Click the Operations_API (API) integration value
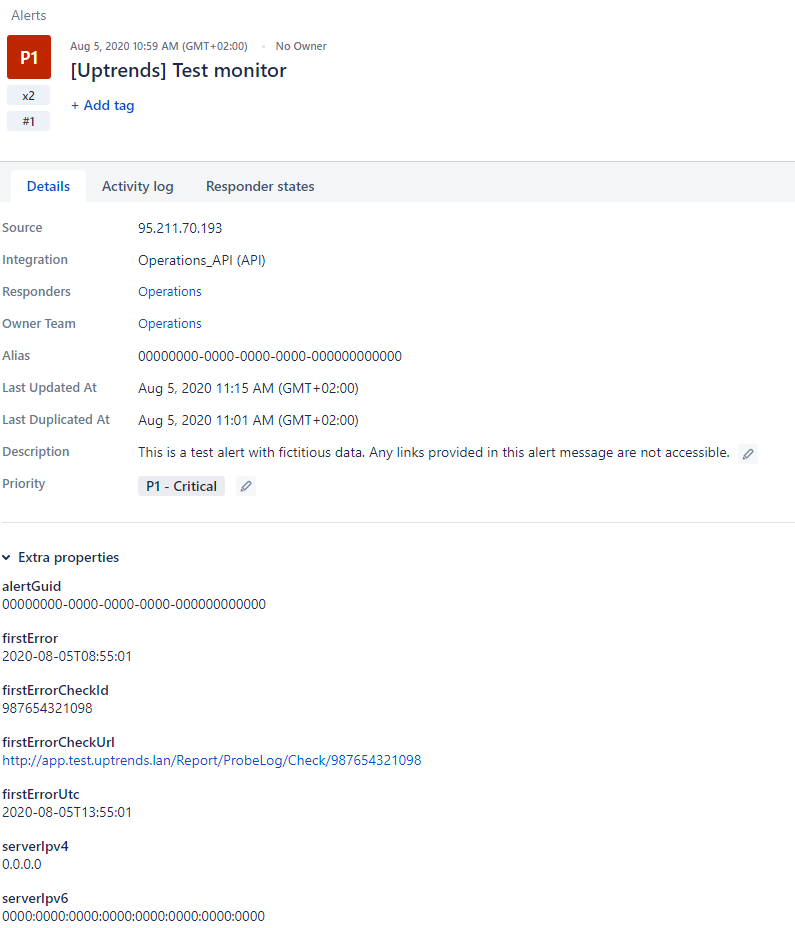This screenshot has width=795, height=928. click(x=202, y=260)
